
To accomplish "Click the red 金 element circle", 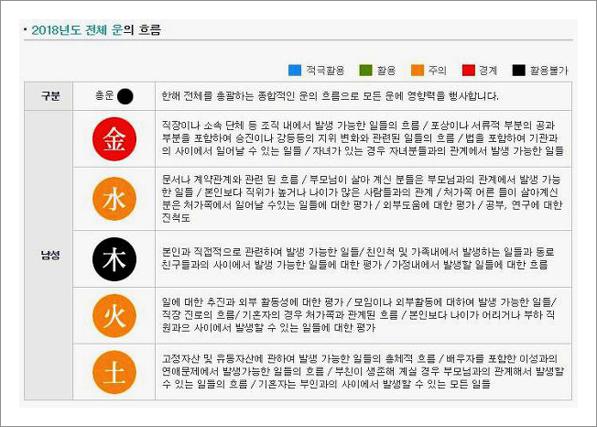I will 114,139.
